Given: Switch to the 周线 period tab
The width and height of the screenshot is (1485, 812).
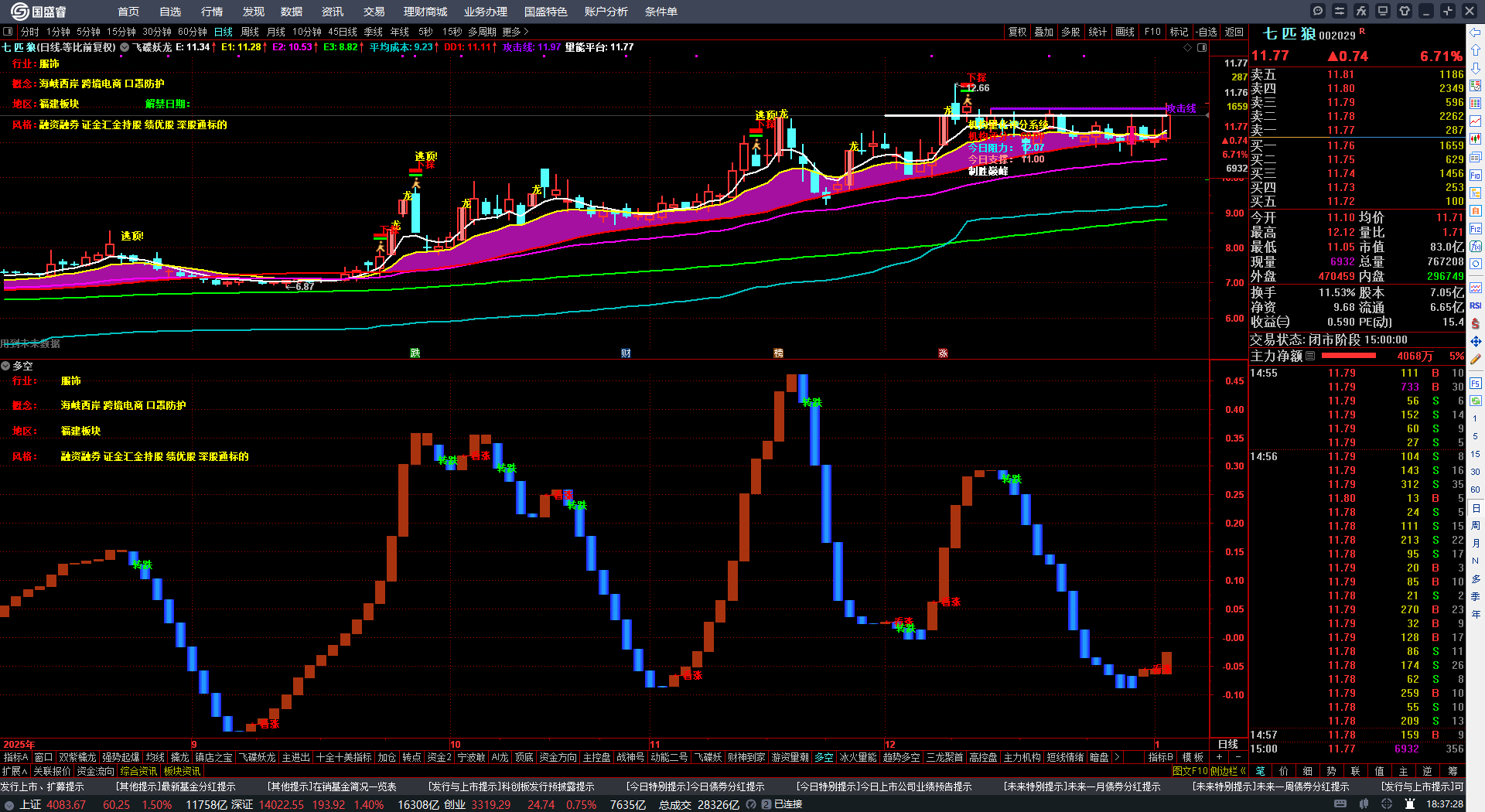Looking at the screenshot, I should (x=250, y=32).
